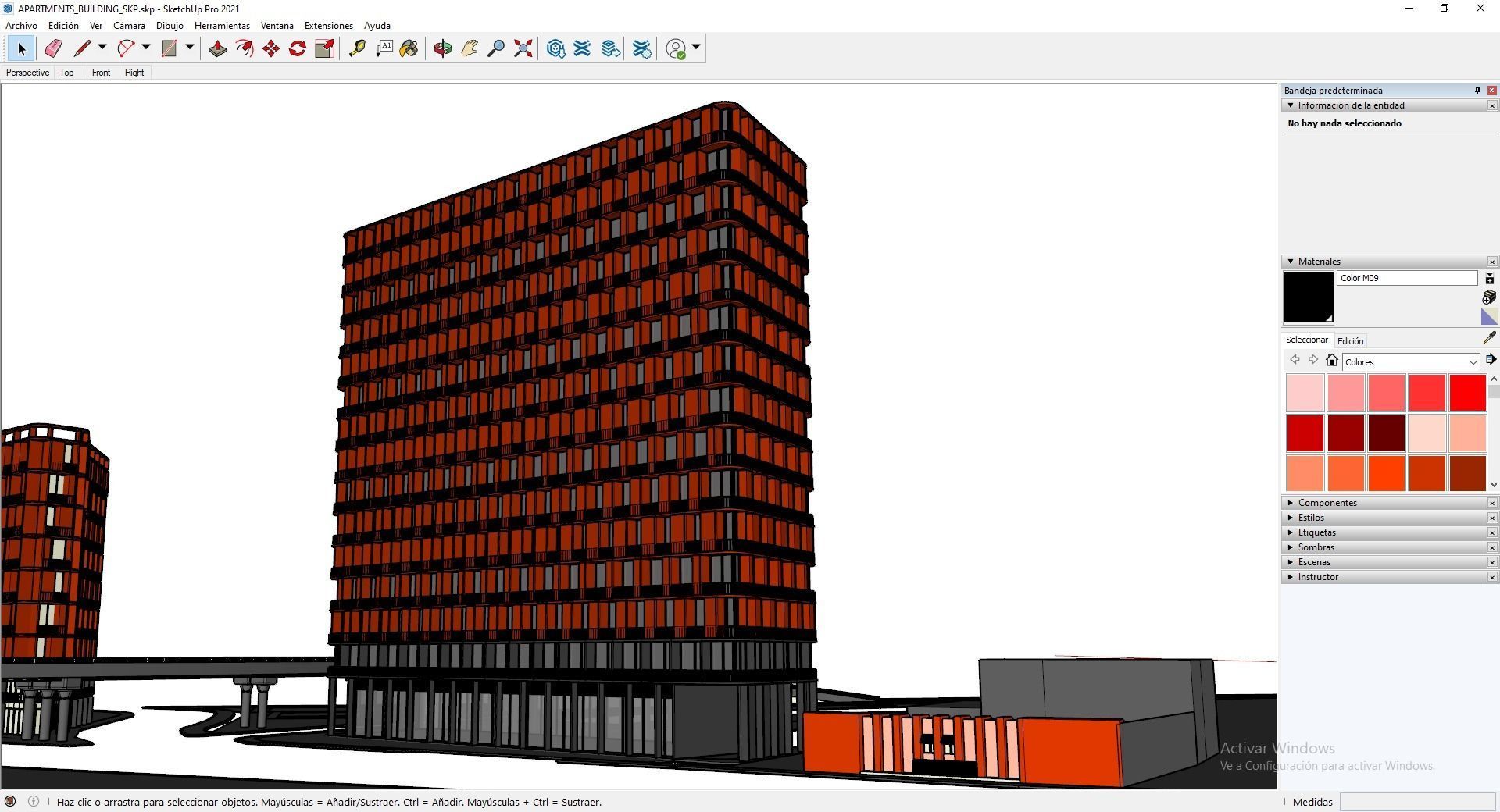Activate the Paint Bucket tool
1500x812 pixels.
[x=409, y=48]
